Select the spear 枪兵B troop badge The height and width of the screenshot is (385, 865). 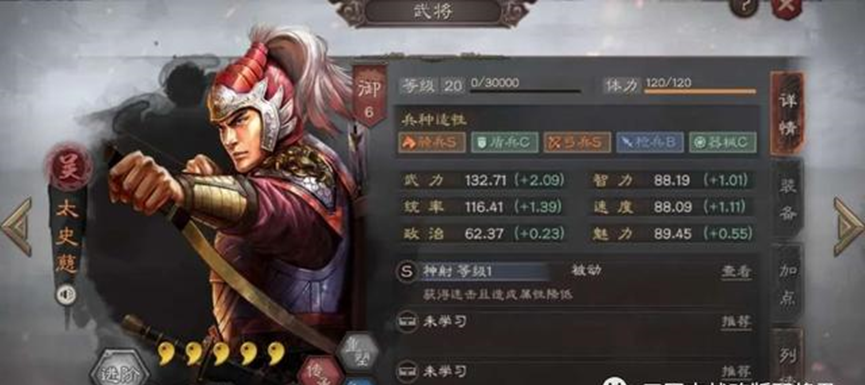tap(650, 142)
